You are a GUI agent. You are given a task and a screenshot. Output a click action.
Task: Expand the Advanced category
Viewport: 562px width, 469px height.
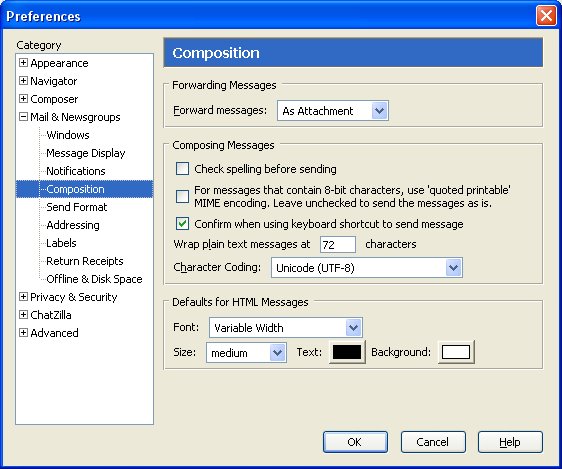tap(23, 332)
